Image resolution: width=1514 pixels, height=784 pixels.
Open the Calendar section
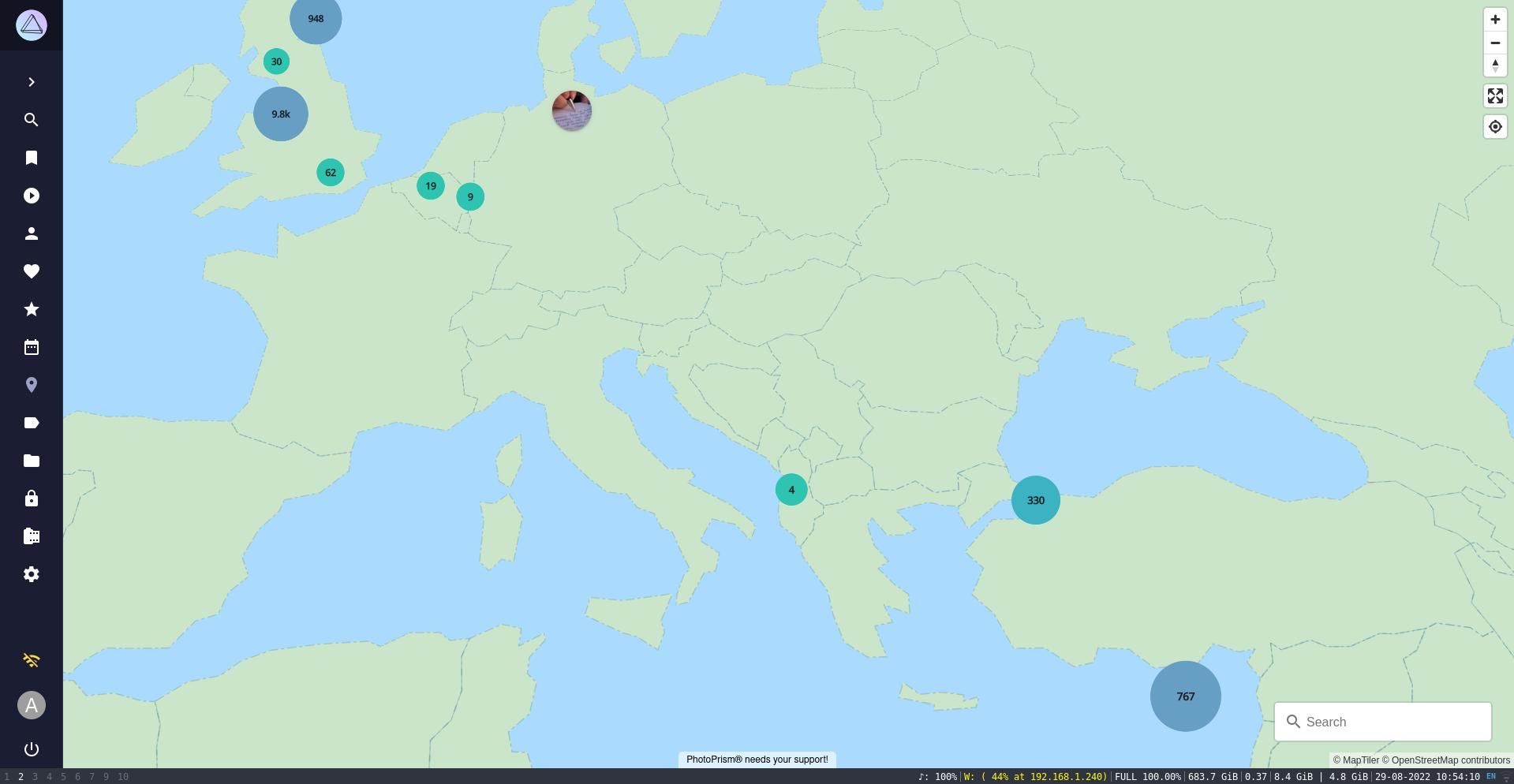click(x=32, y=347)
